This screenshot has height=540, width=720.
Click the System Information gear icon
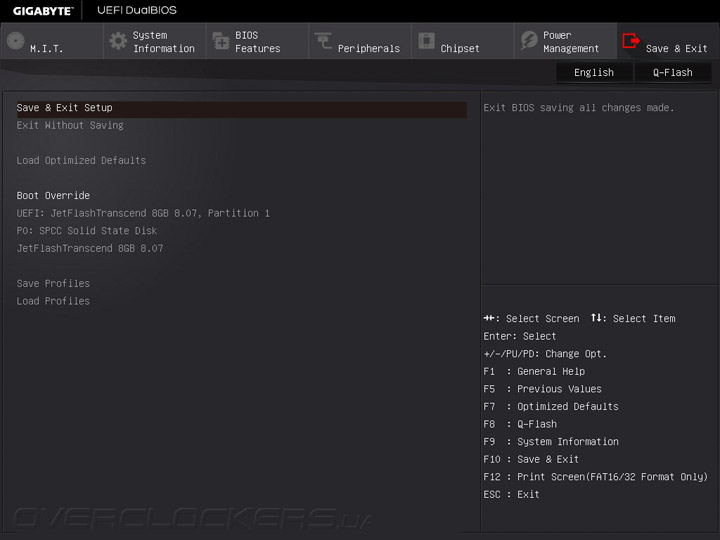point(118,42)
